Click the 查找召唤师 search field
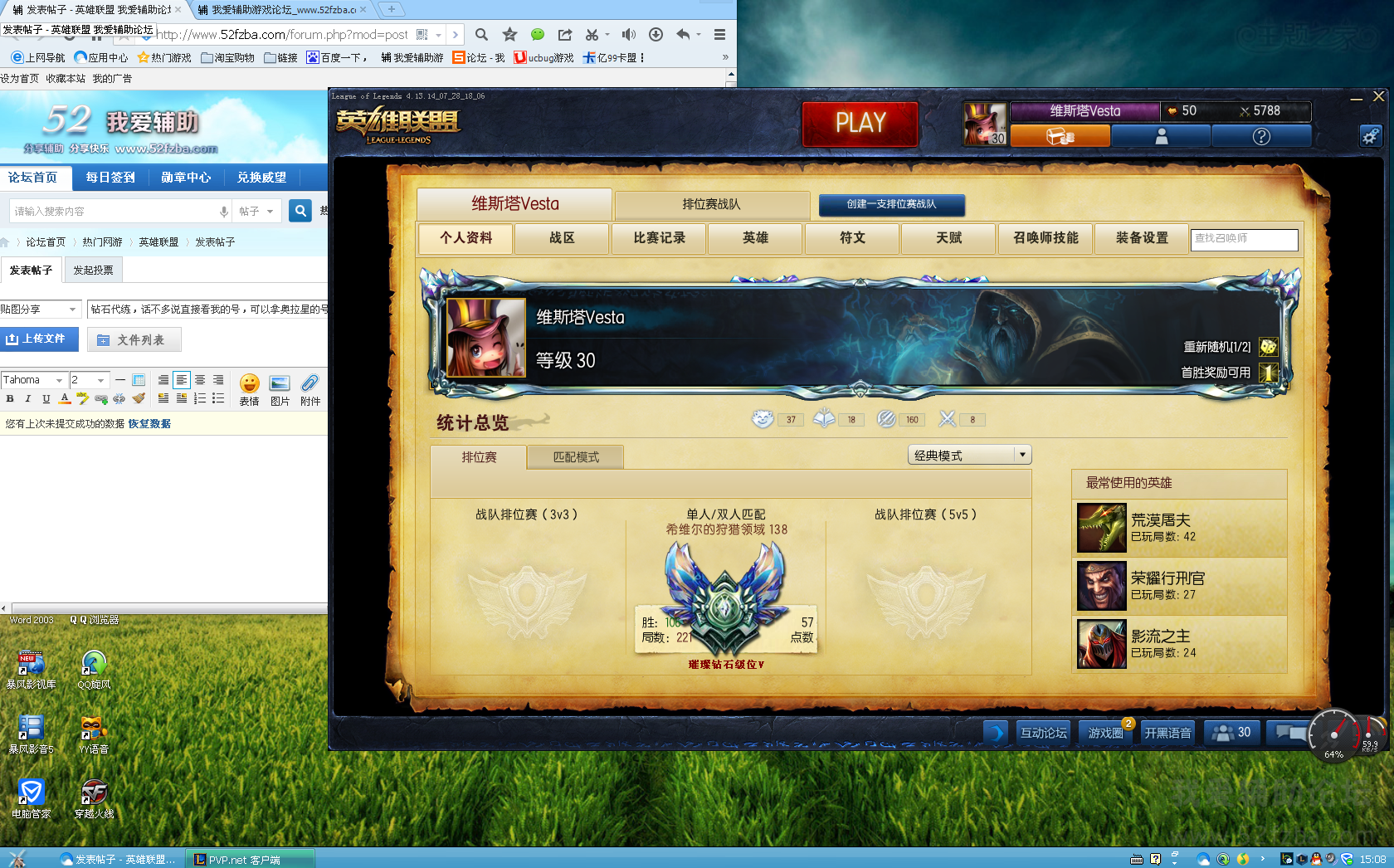Screen dimensions: 1394x868 click(x=1245, y=239)
